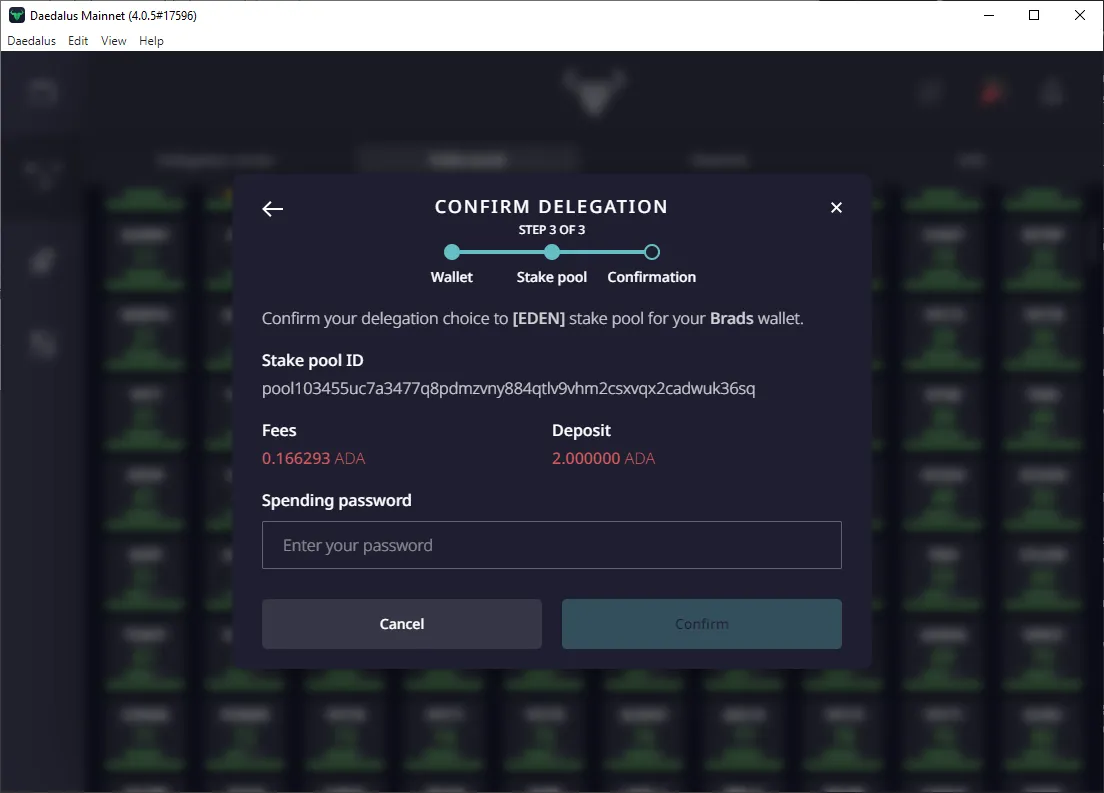Cancel the delegation
Screen dimensions: 1104x793
pos(401,624)
